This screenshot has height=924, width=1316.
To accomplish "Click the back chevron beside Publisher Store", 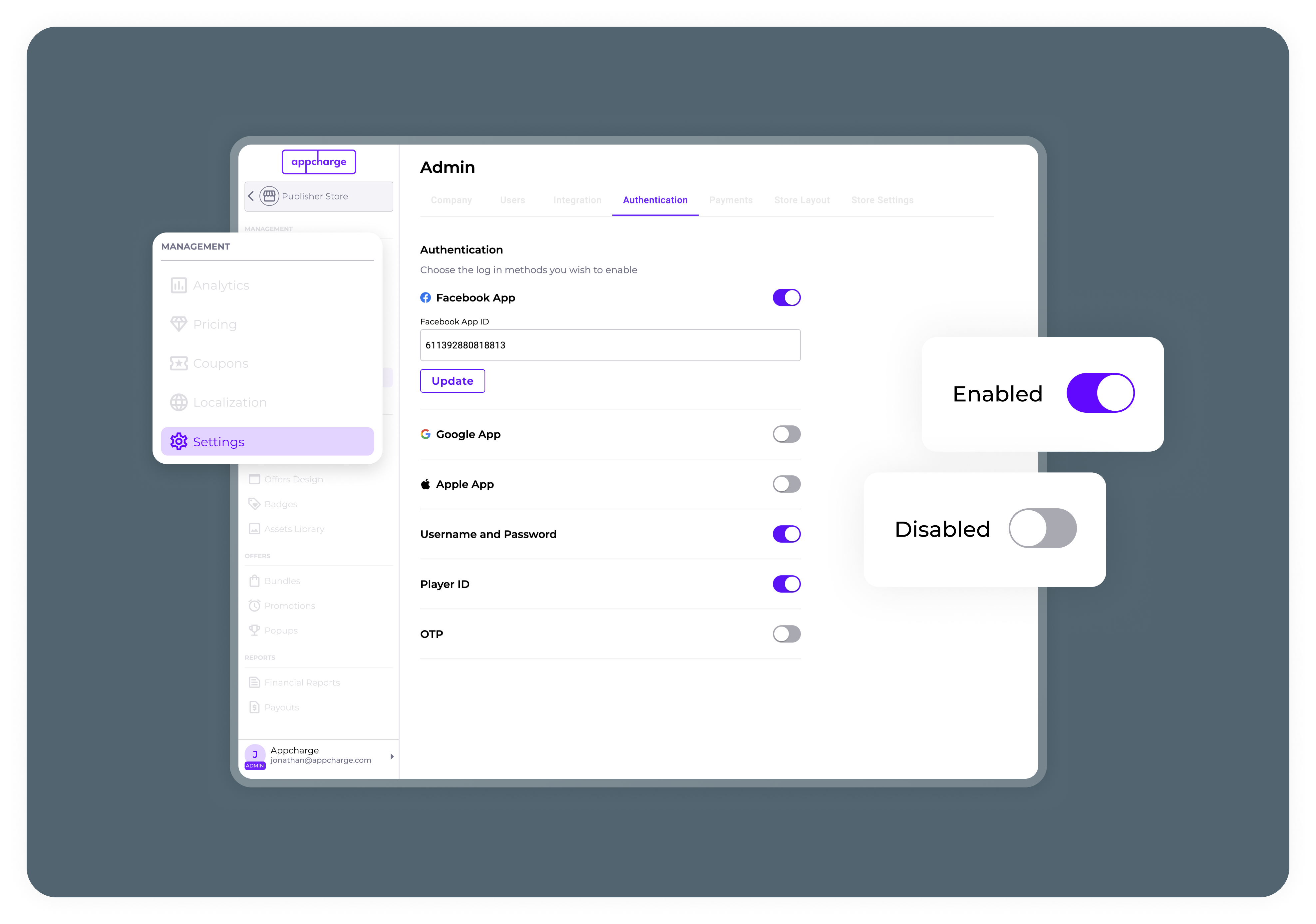I will (x=251, y=196).
